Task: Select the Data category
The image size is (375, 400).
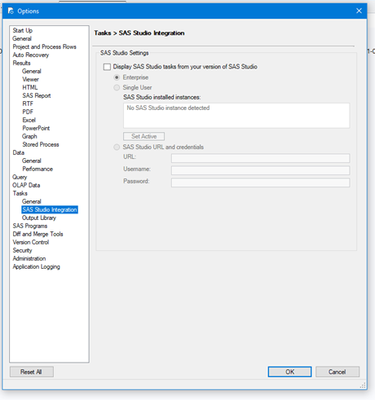Action: pyautogui.click(x=18, y=153)
